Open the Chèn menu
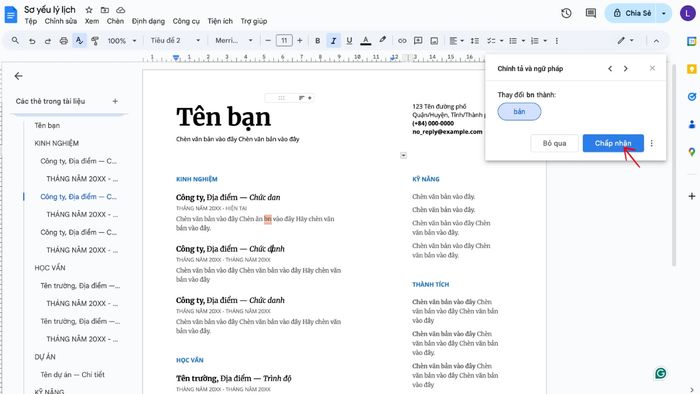The image size is (700, 394). [115, 21]
